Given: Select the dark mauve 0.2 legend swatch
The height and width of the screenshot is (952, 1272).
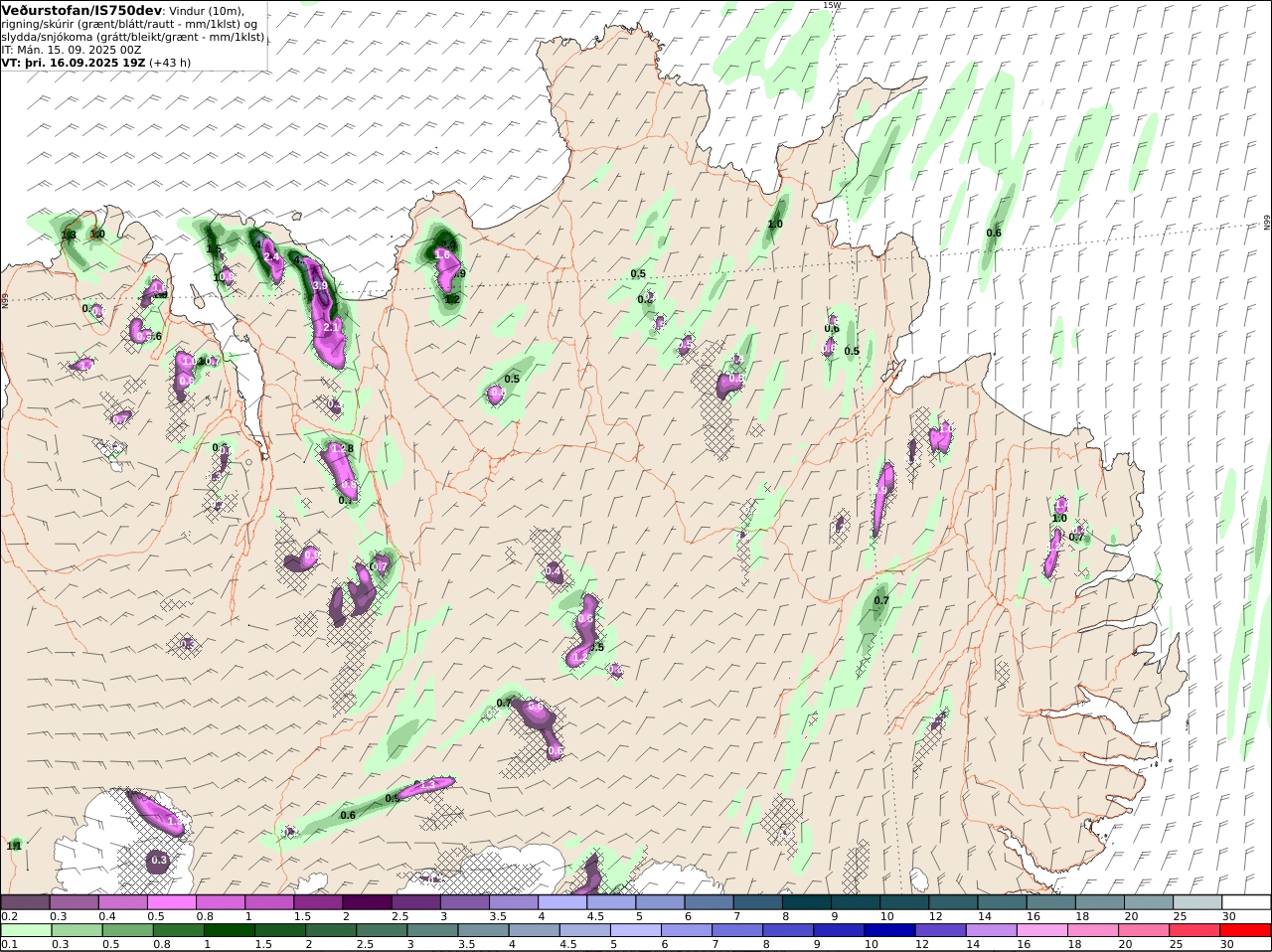Looking at the screenshot, I should (x=25, y=902).
